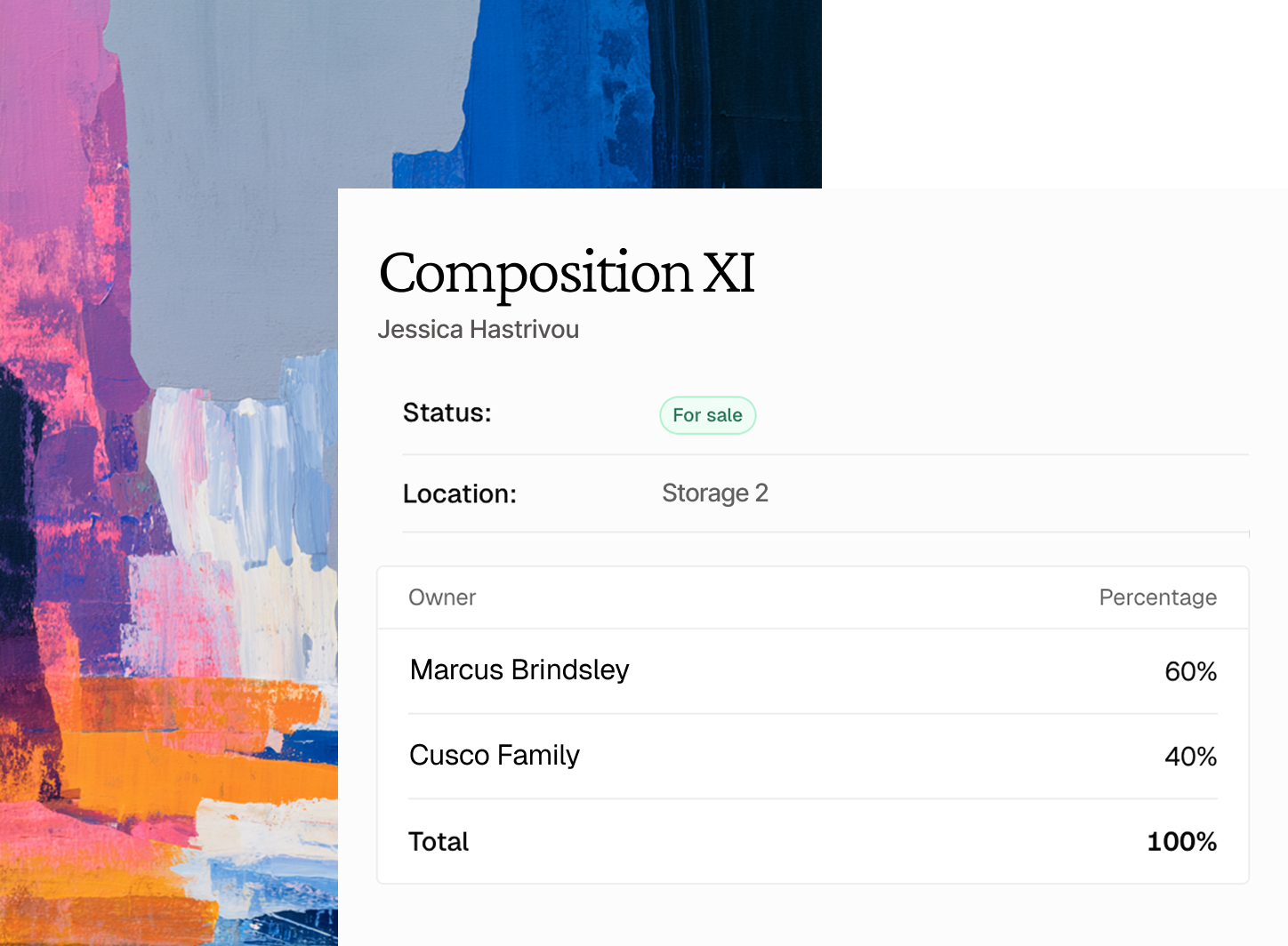Click the 60% ownership value
The image size is (1288, 946).
[x=1190, y=671]
